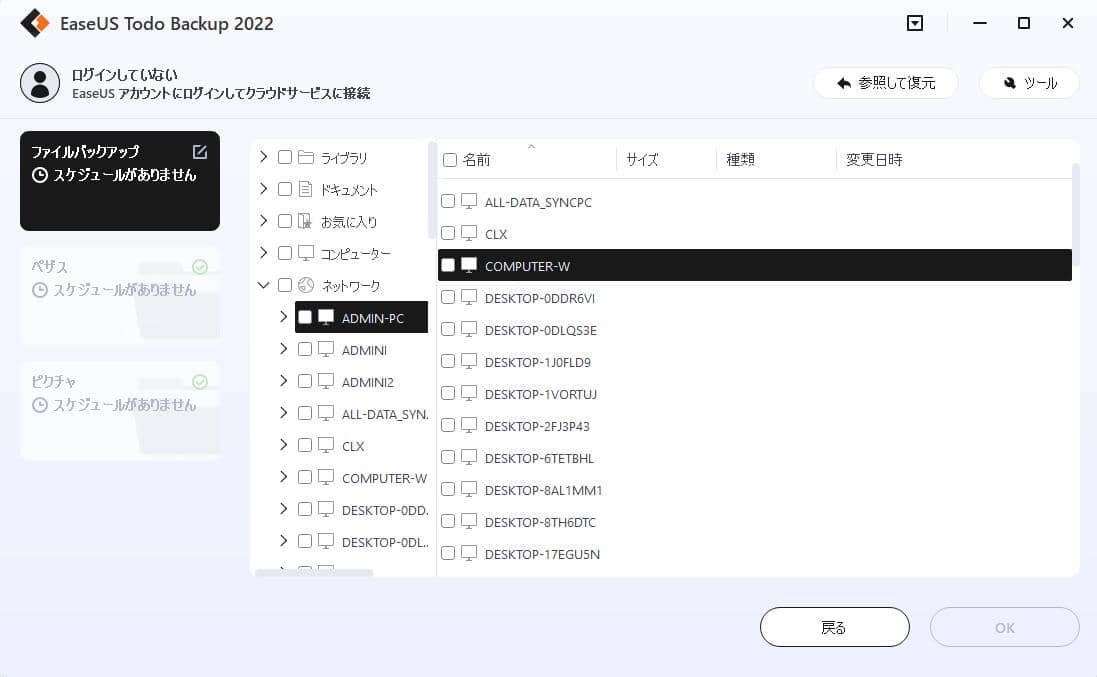Expand the コンピューター tree node

(264, 252)
